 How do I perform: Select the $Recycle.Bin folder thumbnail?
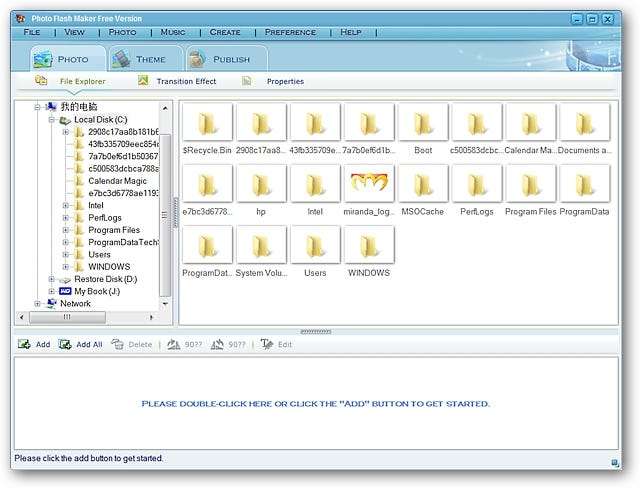click(x=207, y=122)
